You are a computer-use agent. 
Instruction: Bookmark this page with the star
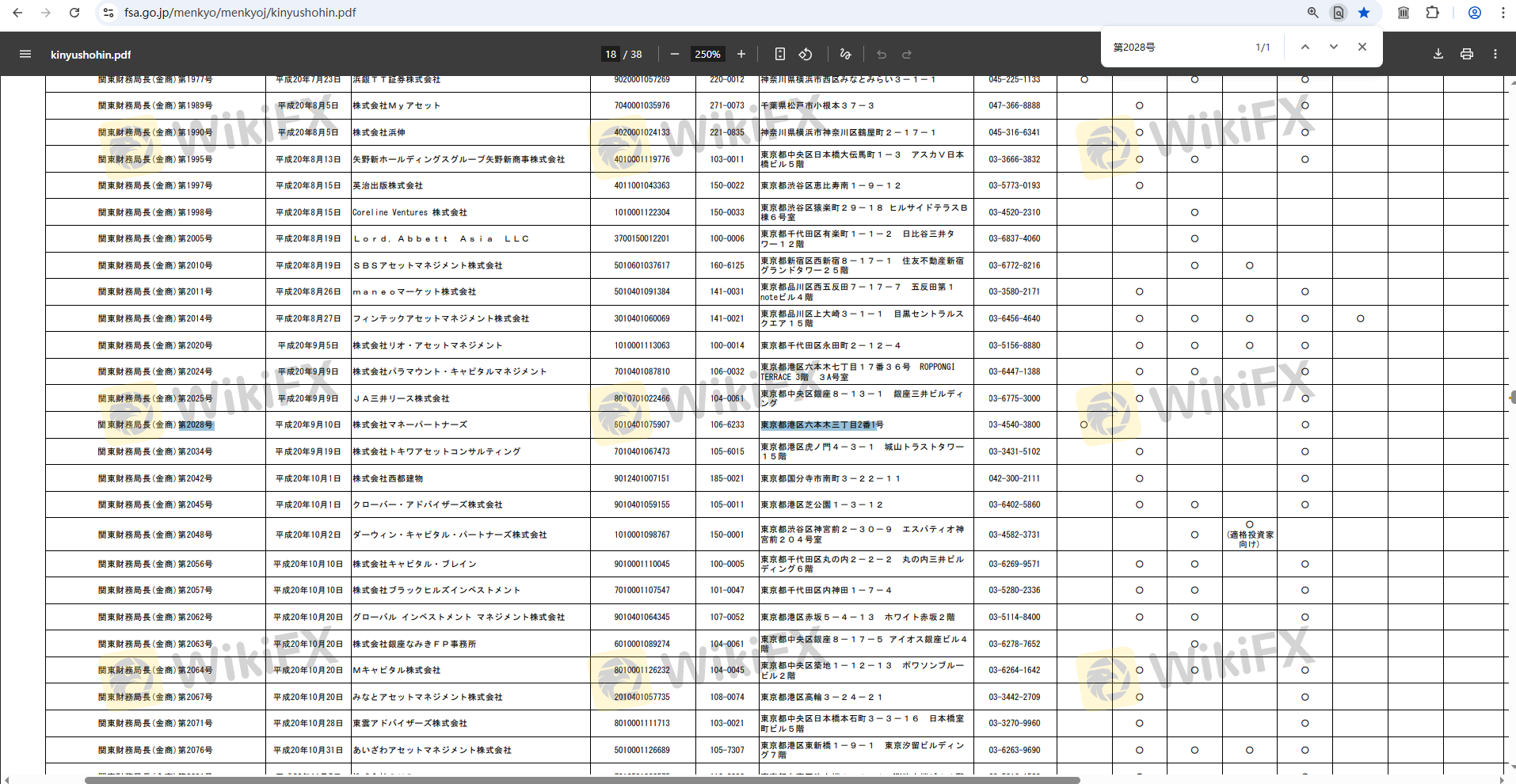tap(1364, 13)
